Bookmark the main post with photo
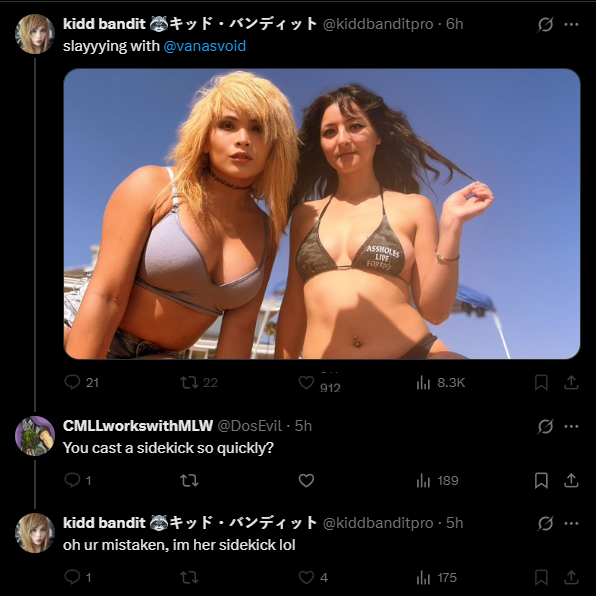596x596 pixels. [x=541, y=382]
